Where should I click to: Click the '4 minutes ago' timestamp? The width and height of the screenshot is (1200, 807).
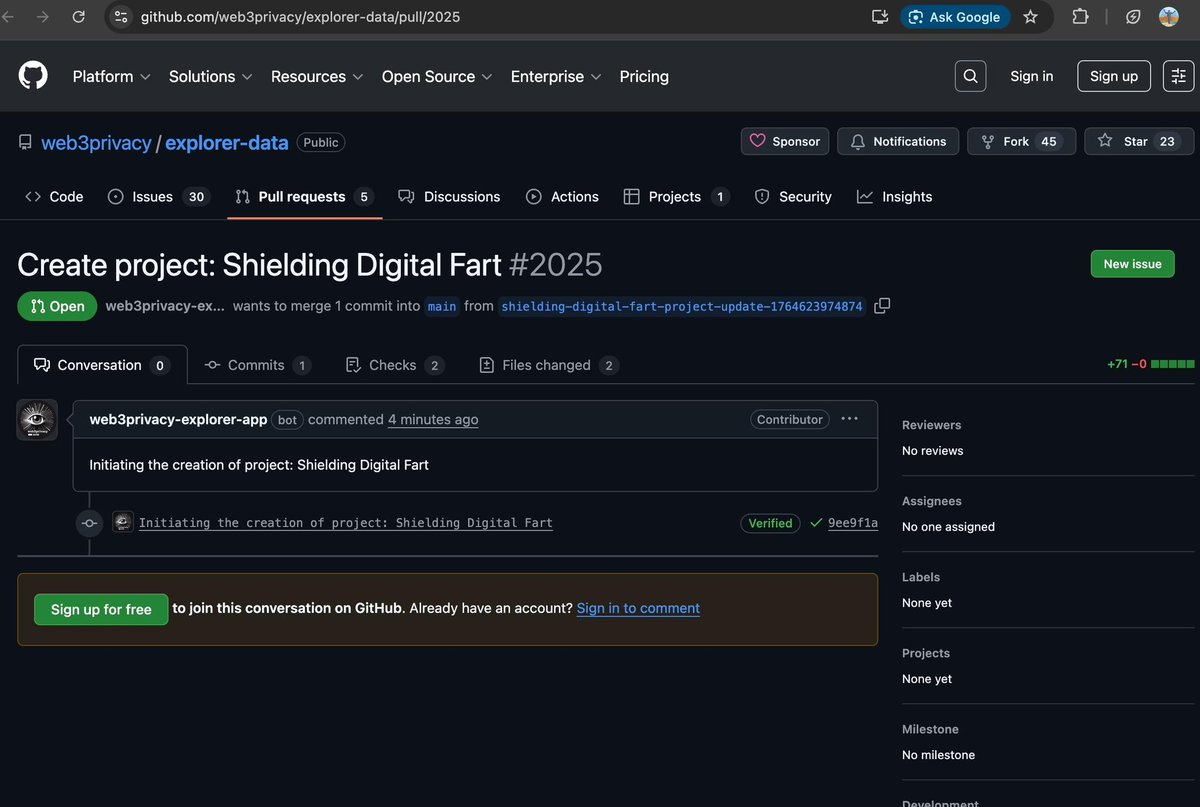[x=433, y=419]
